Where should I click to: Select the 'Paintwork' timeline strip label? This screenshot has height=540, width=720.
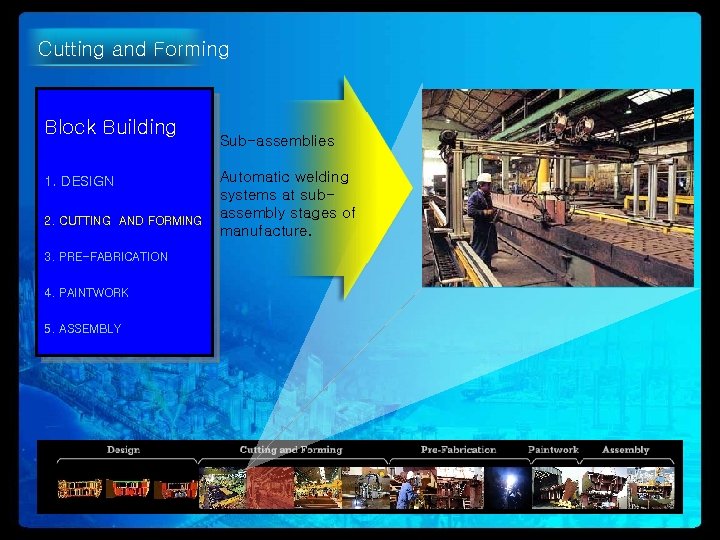[553, 450]
